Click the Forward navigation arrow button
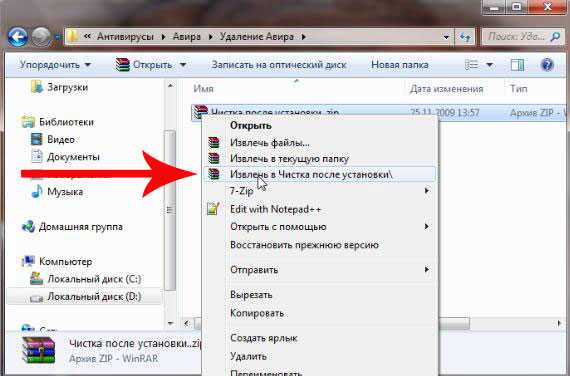 41,37
